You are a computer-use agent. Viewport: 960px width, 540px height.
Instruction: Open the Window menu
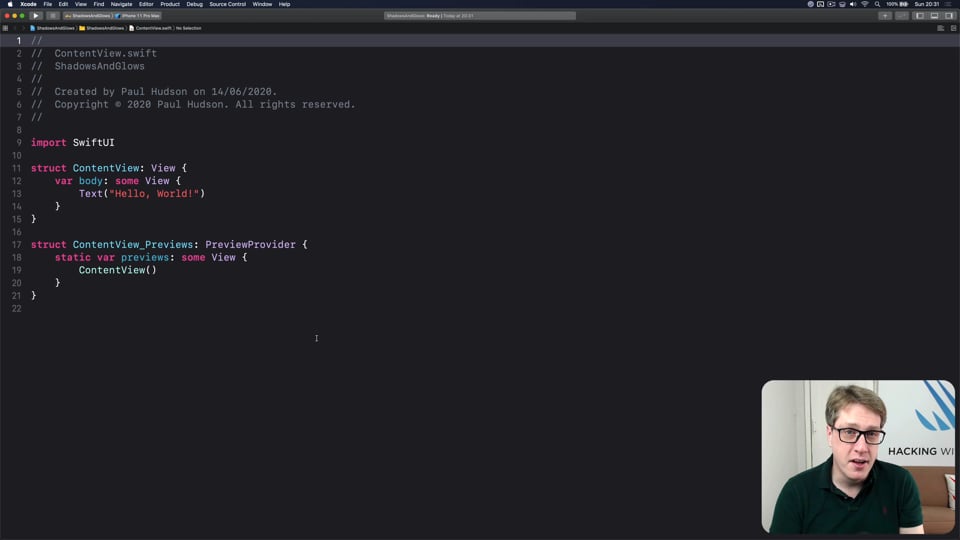pos(262,4)
